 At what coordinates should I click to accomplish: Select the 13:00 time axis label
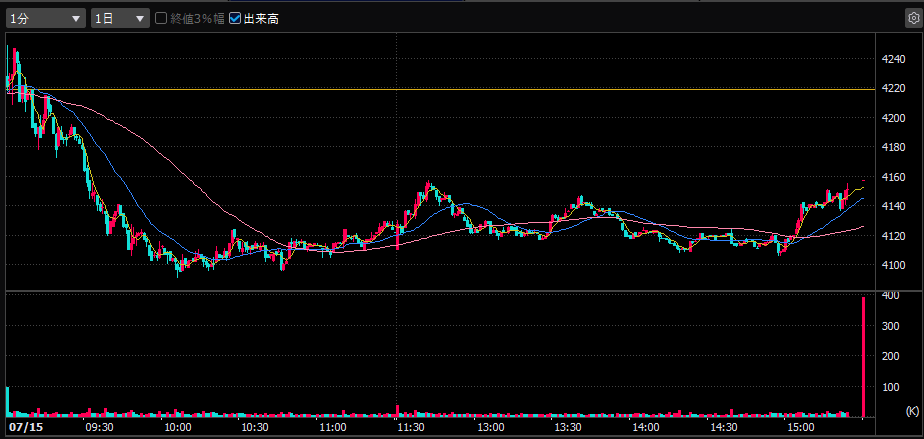(490, 426)
